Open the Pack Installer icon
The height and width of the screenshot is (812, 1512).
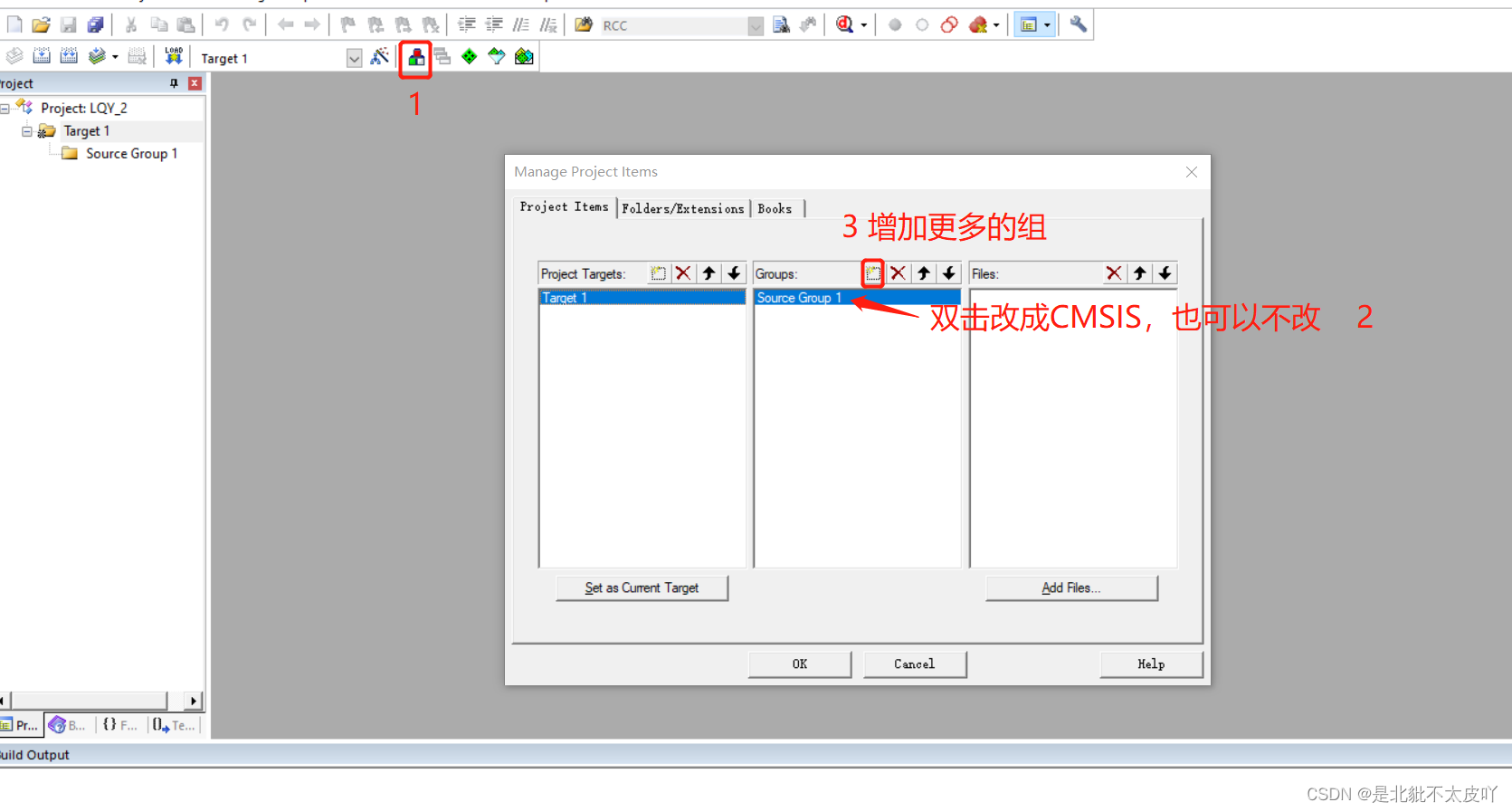[524, 56]
